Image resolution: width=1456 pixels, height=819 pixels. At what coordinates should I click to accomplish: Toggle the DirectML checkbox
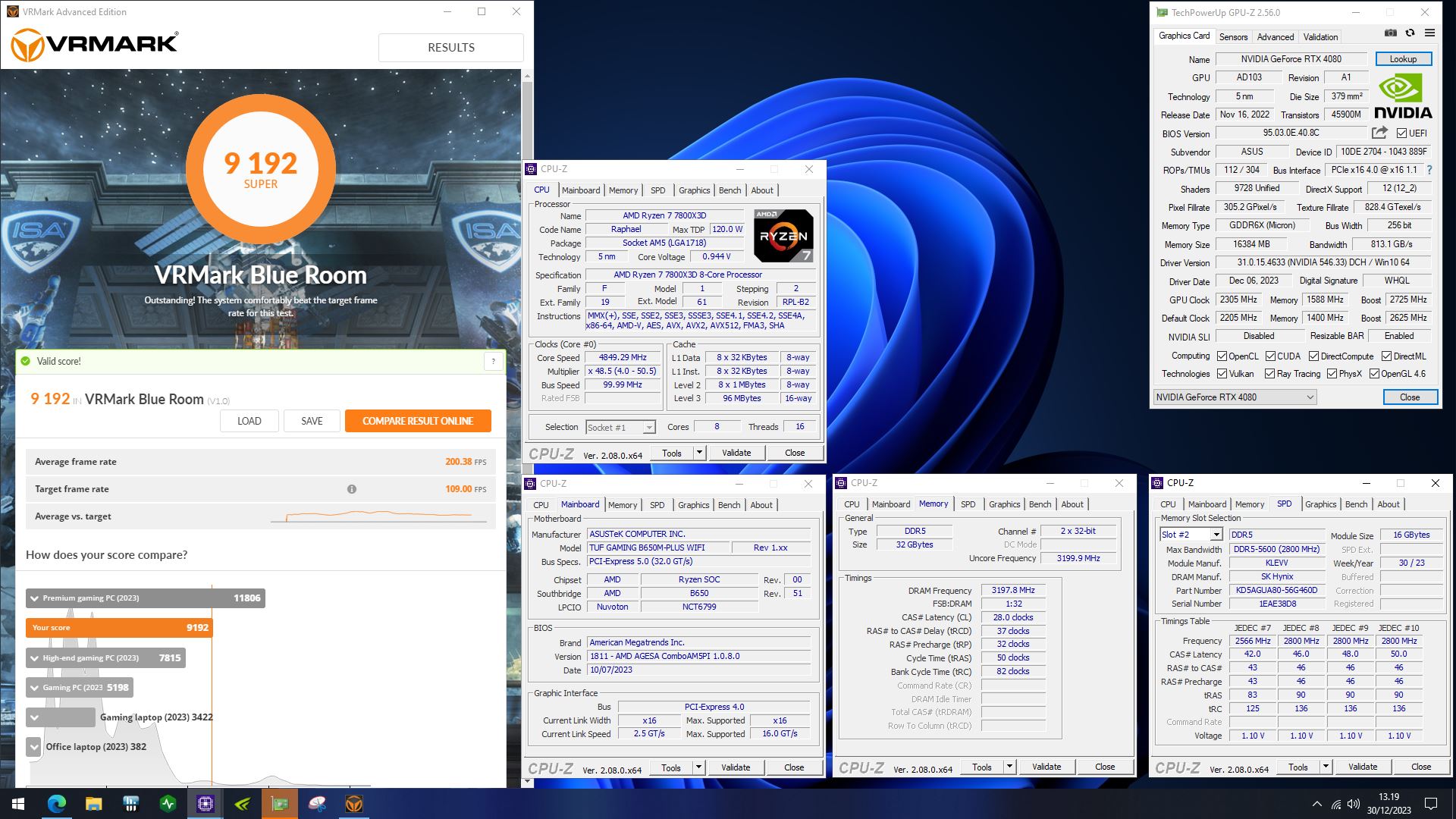click(x=1386, y=356)
